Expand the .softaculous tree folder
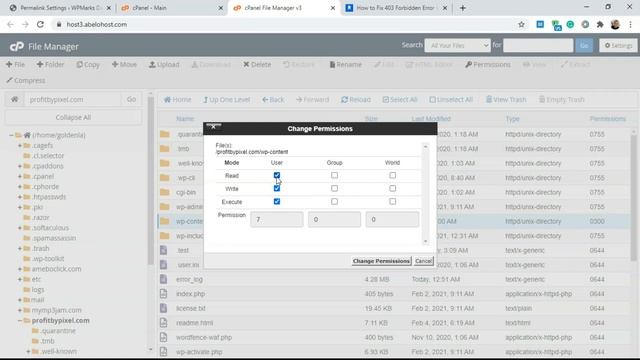This screenshot has width=640, height=360. point(20,228)
